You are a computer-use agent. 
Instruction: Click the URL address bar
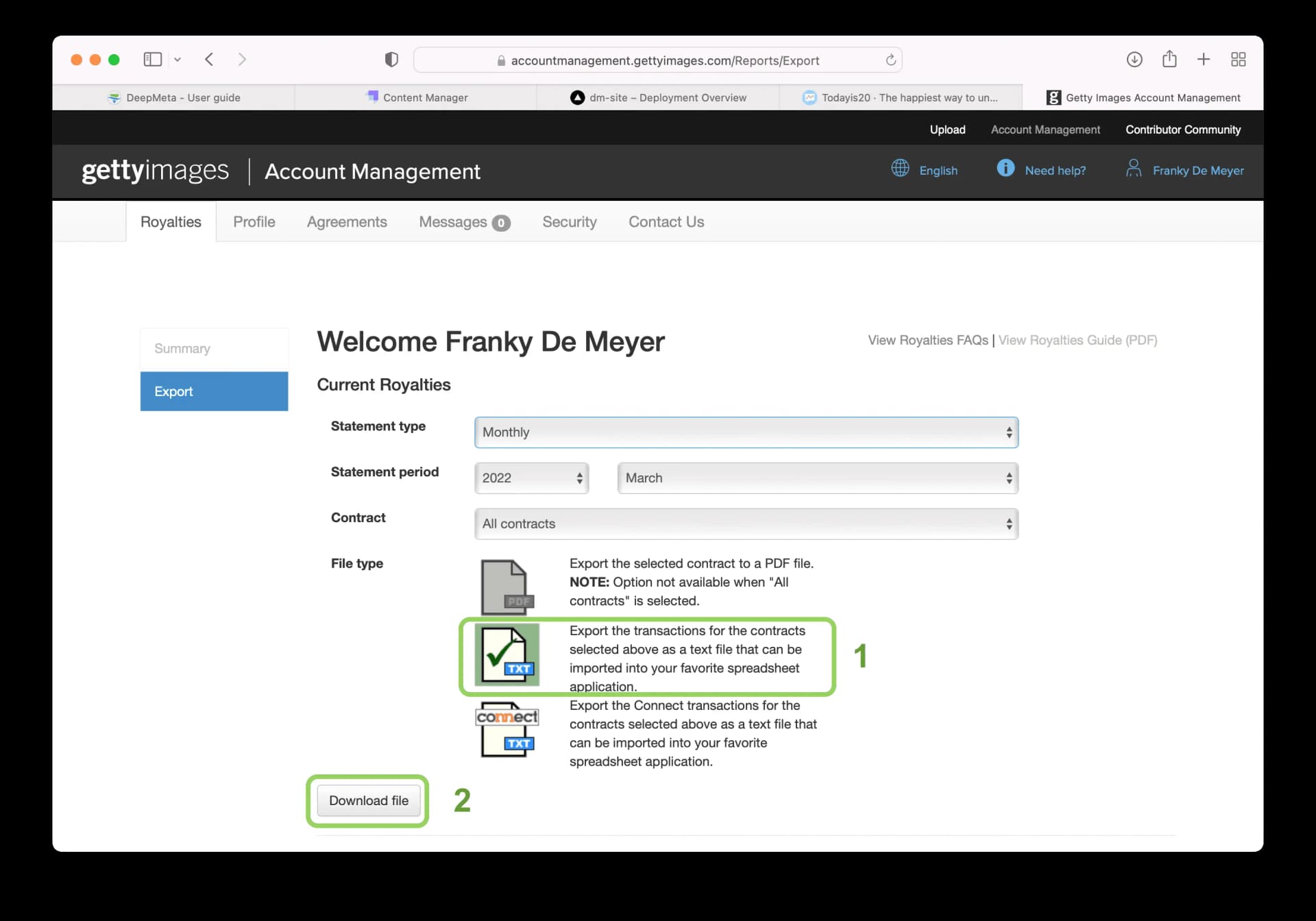657,60
